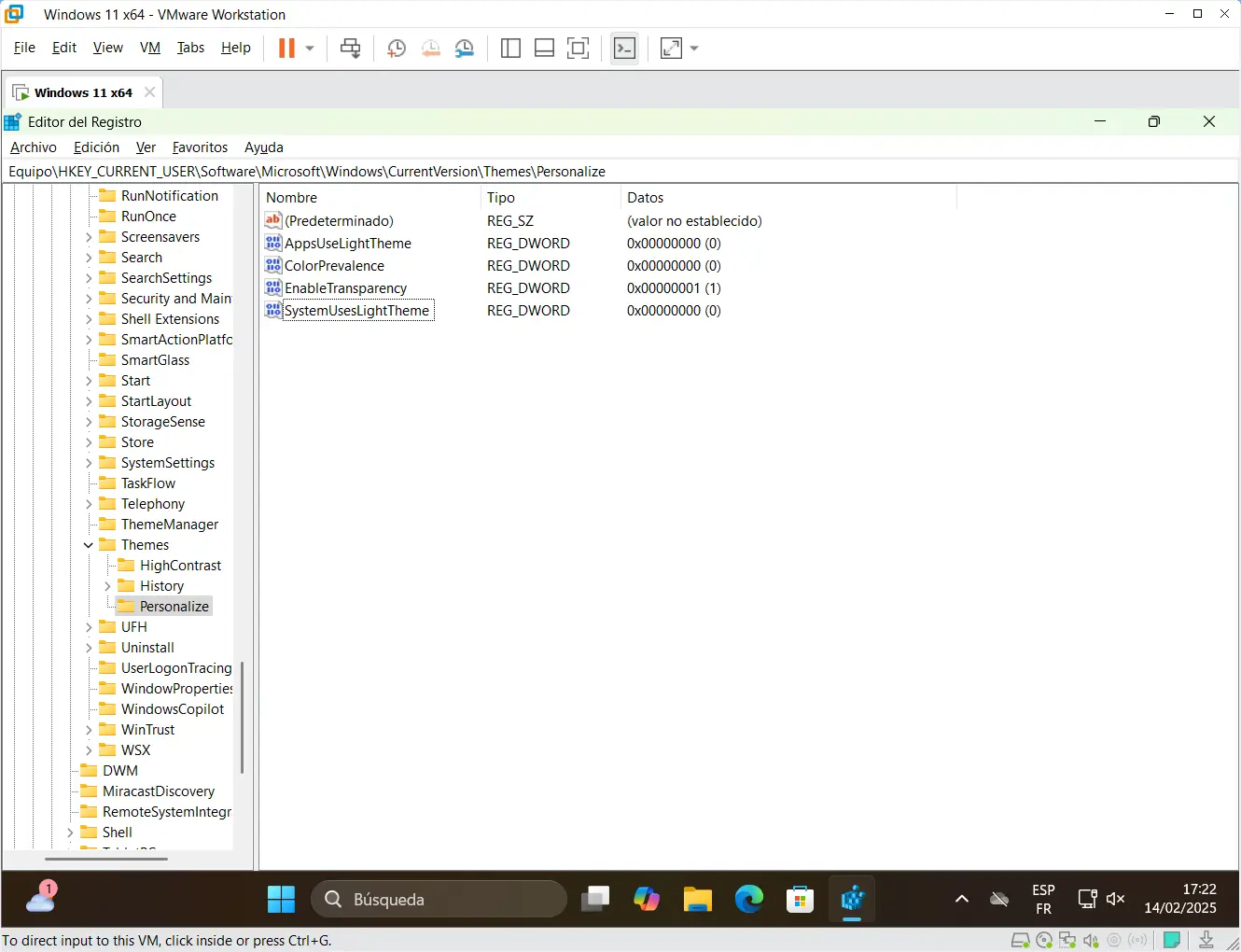Launch Copilot from the taskbar

(x=647, y=900)
